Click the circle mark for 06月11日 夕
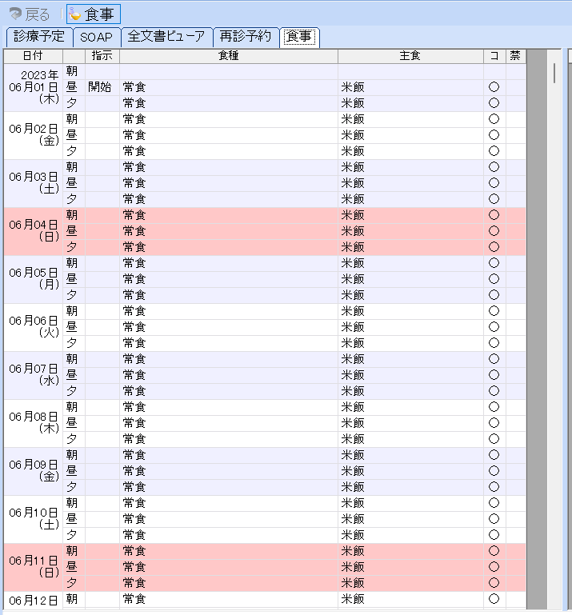 click(x=494, y=583)
